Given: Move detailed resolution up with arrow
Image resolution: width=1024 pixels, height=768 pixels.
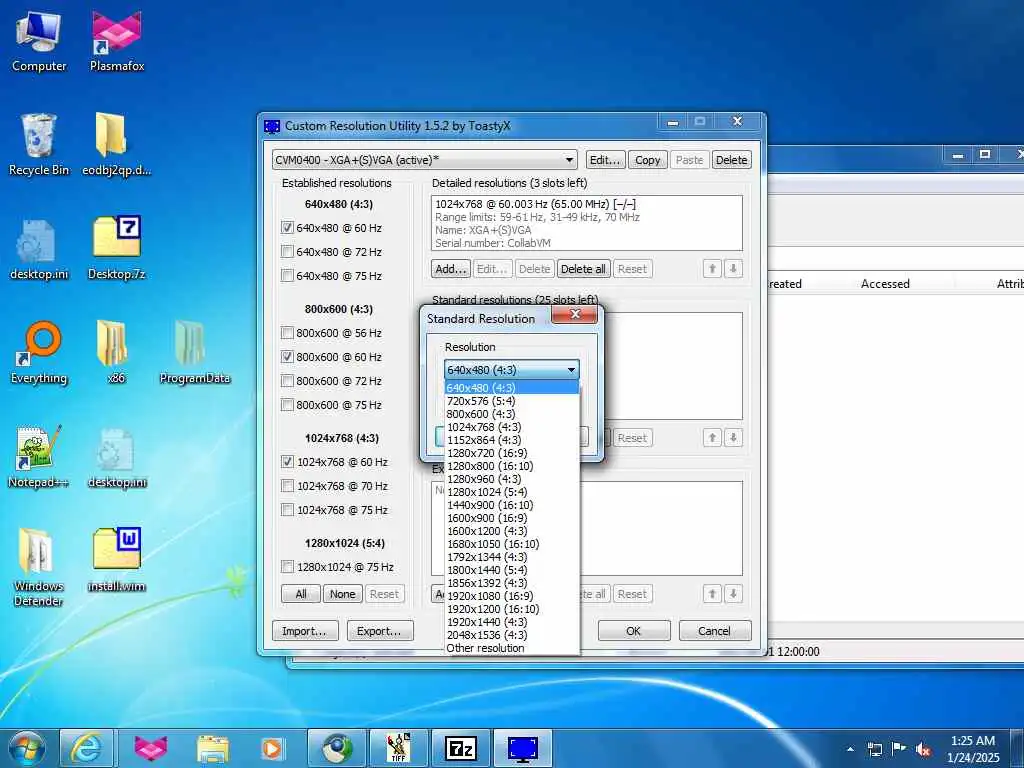Looking at the screenshot, I should tap(712, 268).
